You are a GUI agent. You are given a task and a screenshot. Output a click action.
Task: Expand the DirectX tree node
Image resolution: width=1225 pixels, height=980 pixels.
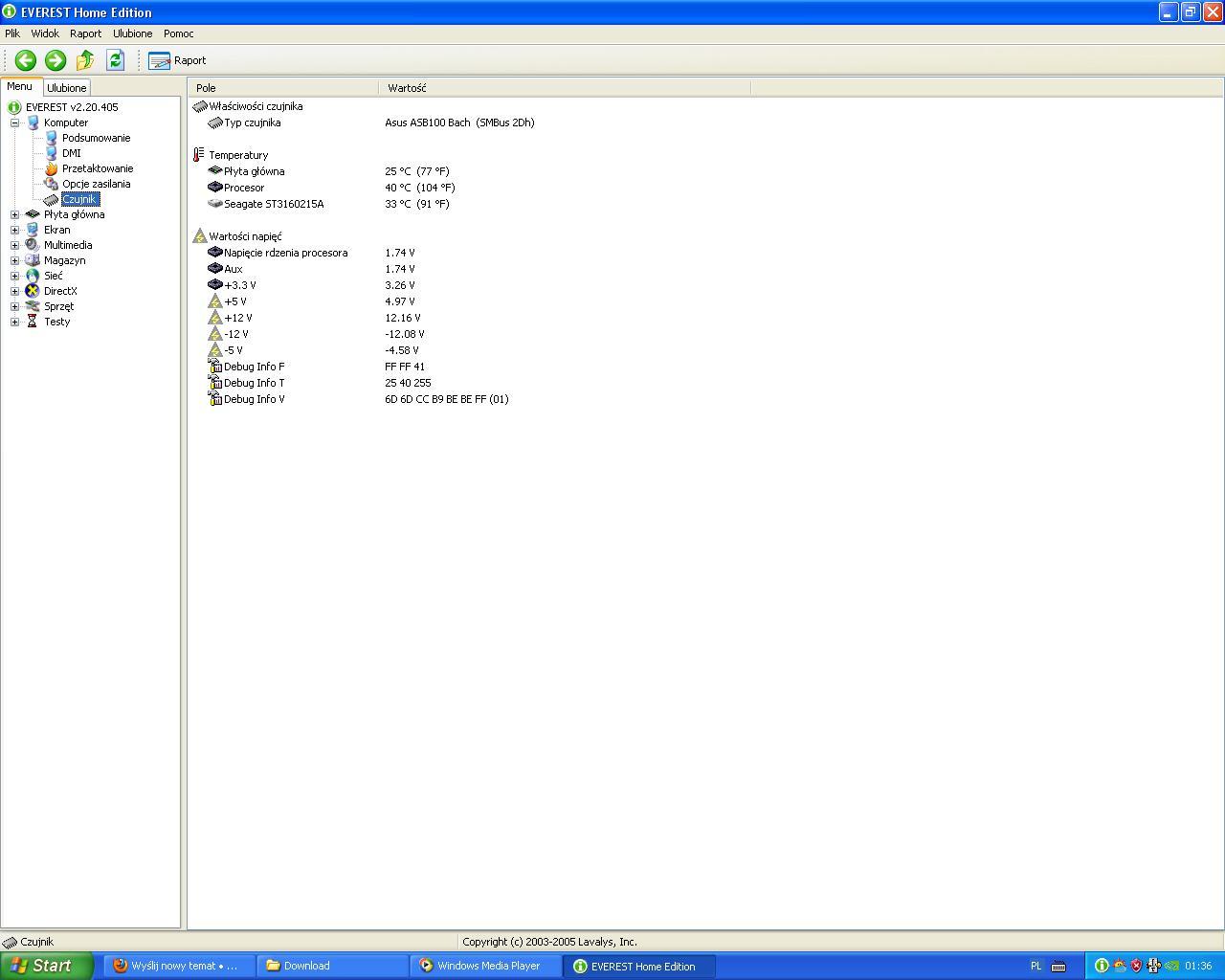coord(14,291)
